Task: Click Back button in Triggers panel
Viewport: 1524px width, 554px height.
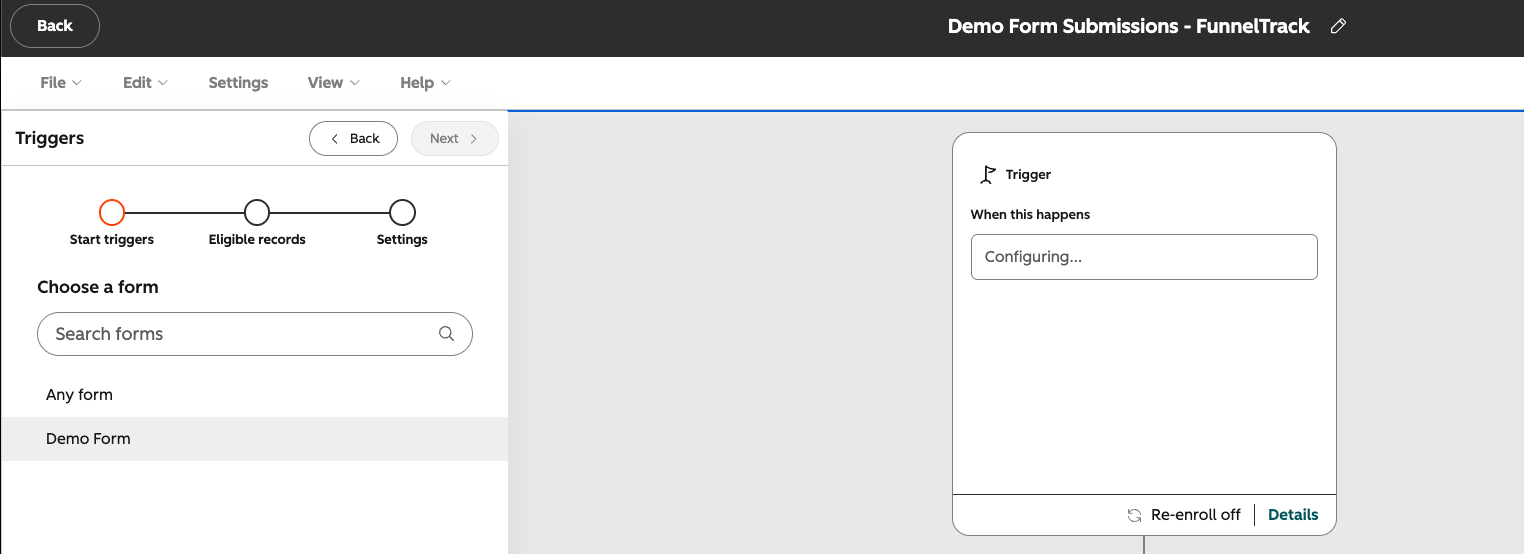Action: (354, 139)
